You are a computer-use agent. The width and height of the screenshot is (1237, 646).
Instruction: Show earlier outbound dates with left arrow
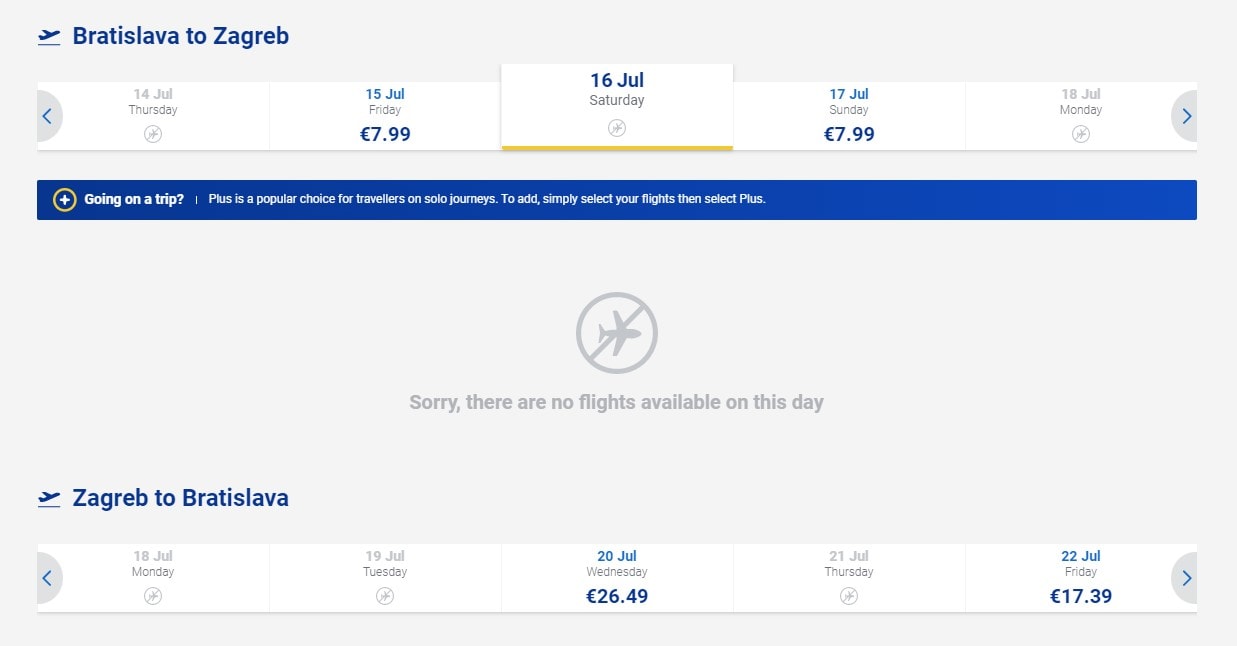click(47, 116)
